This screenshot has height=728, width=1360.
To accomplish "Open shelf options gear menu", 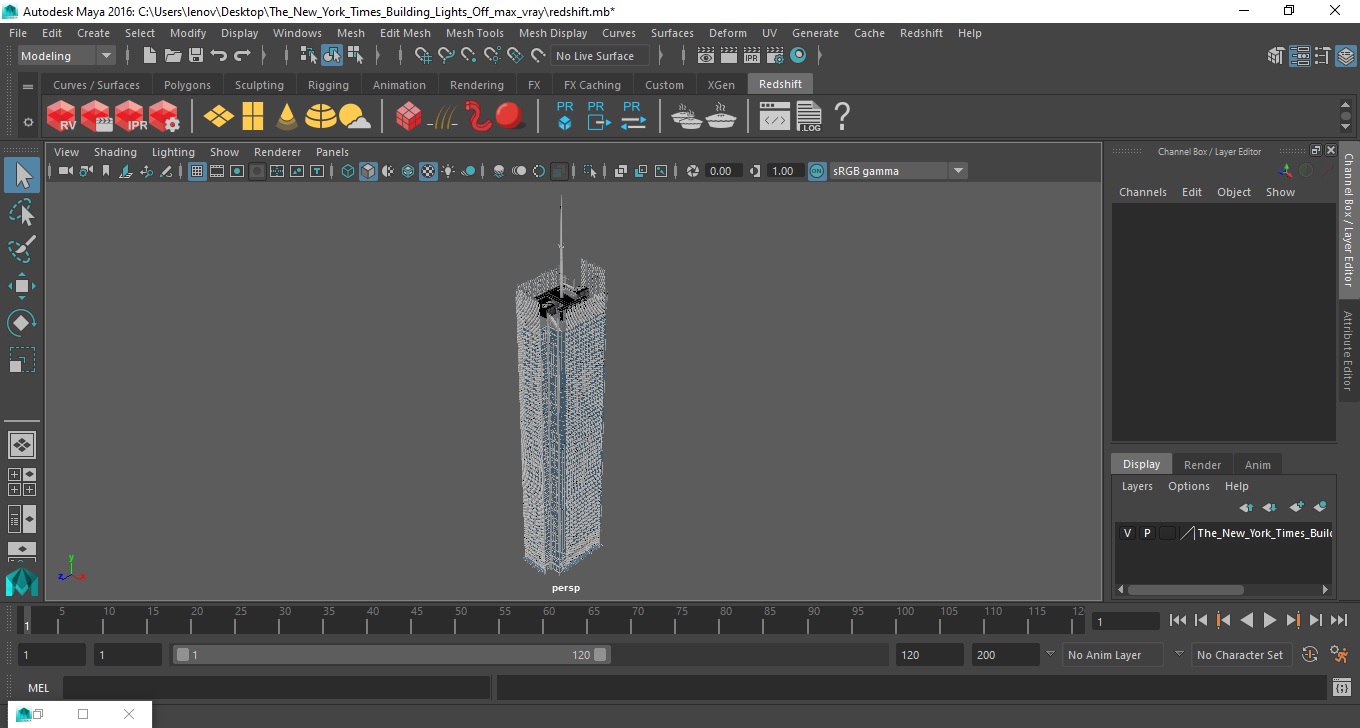I will coord(28,122).
